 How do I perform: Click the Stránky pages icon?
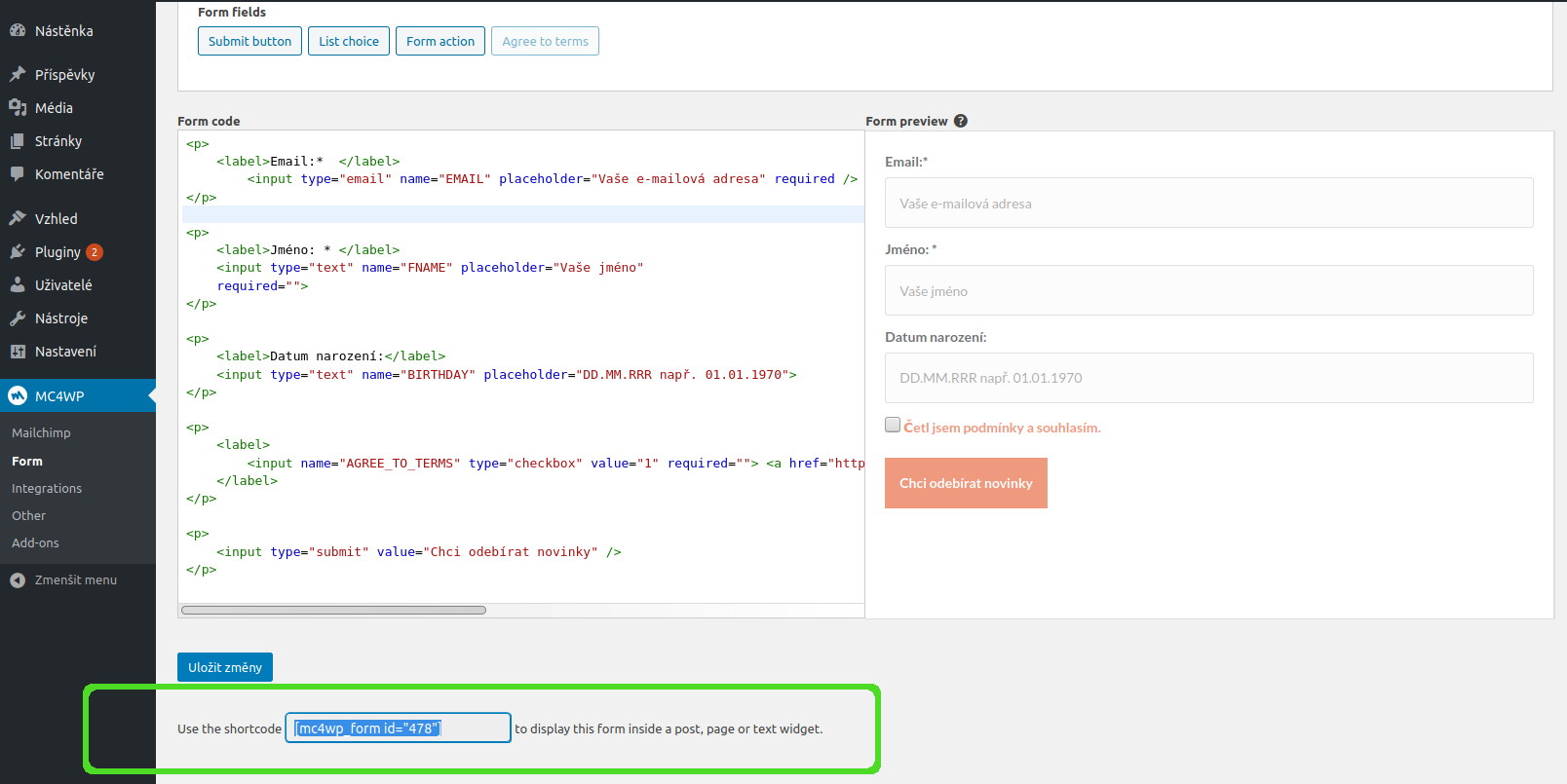click(x=18, y=140)
